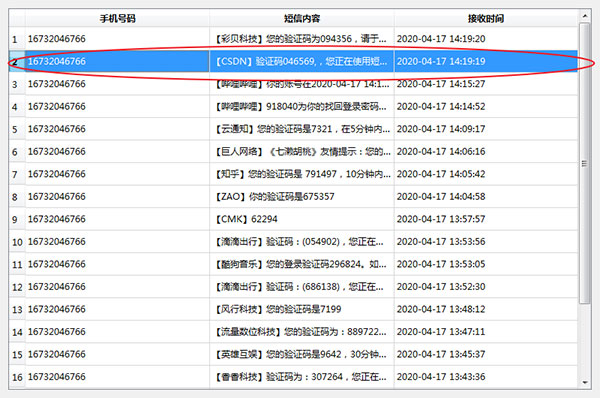Select the 滴滴出行 验证码 686138 message

302,287
